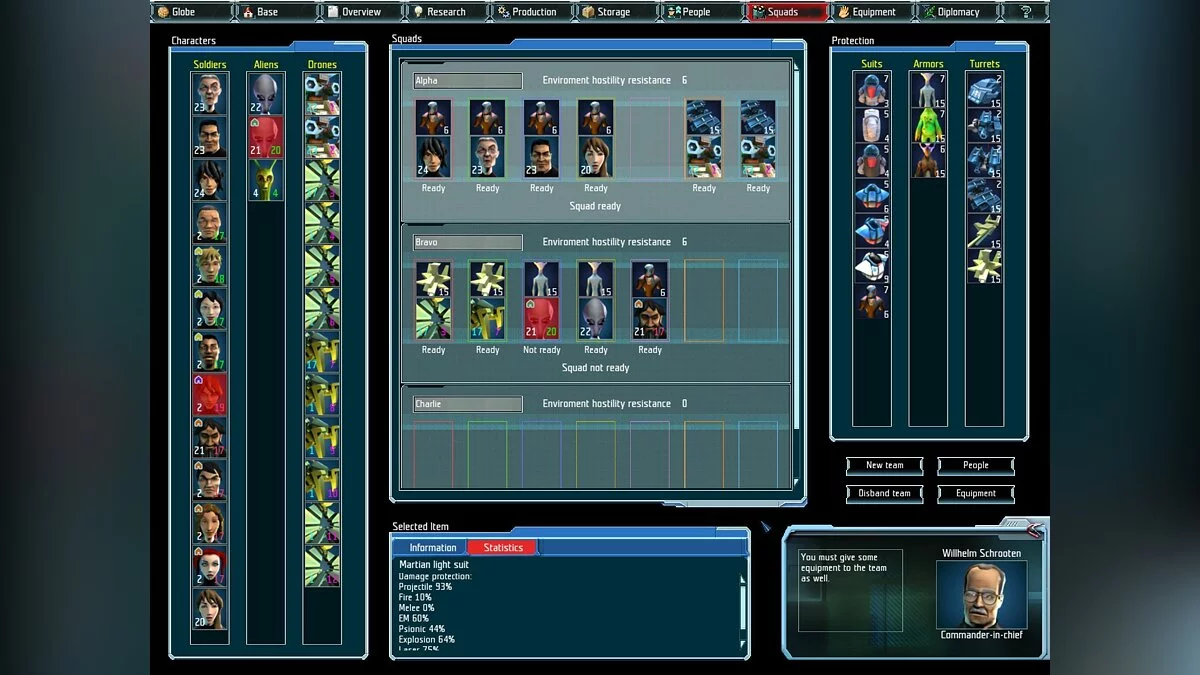
Task: Pick the first soldier portrait in Soldiers list
Action: [x=209, y=93]
